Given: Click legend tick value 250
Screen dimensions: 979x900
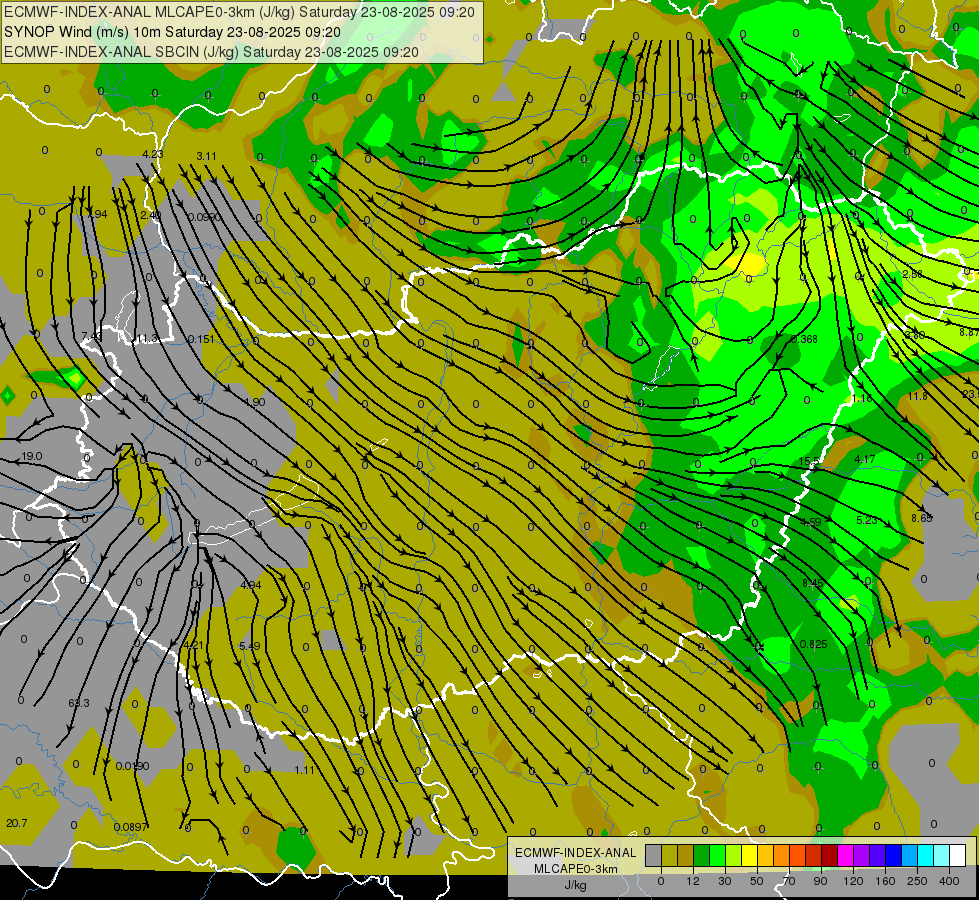Looking at the screenshot, I should point(917,881).
